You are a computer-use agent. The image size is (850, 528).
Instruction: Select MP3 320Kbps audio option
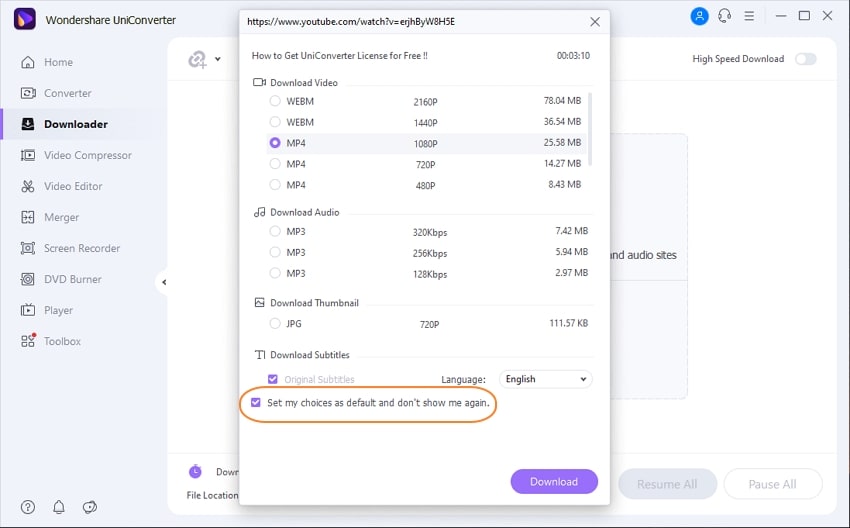pos(275,231)
